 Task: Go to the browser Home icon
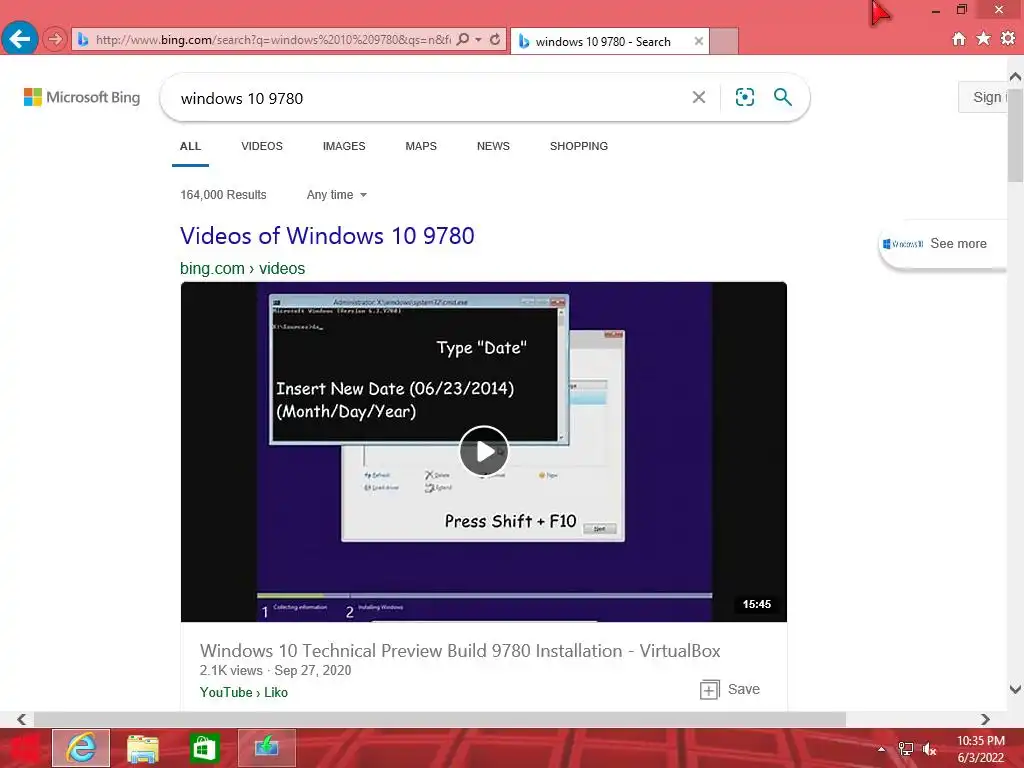coord(958,39)
